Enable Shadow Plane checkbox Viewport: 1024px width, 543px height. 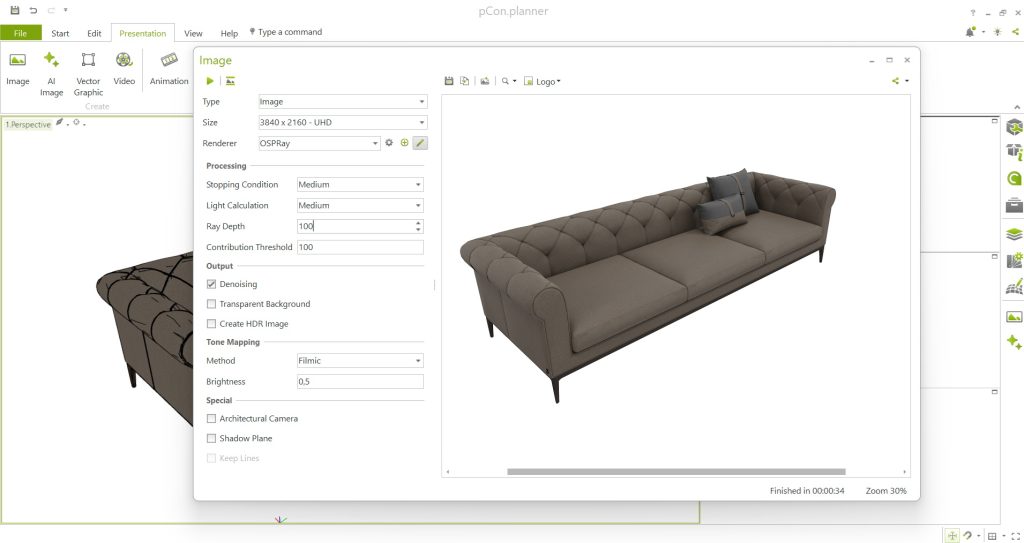[x=211, y=438]
